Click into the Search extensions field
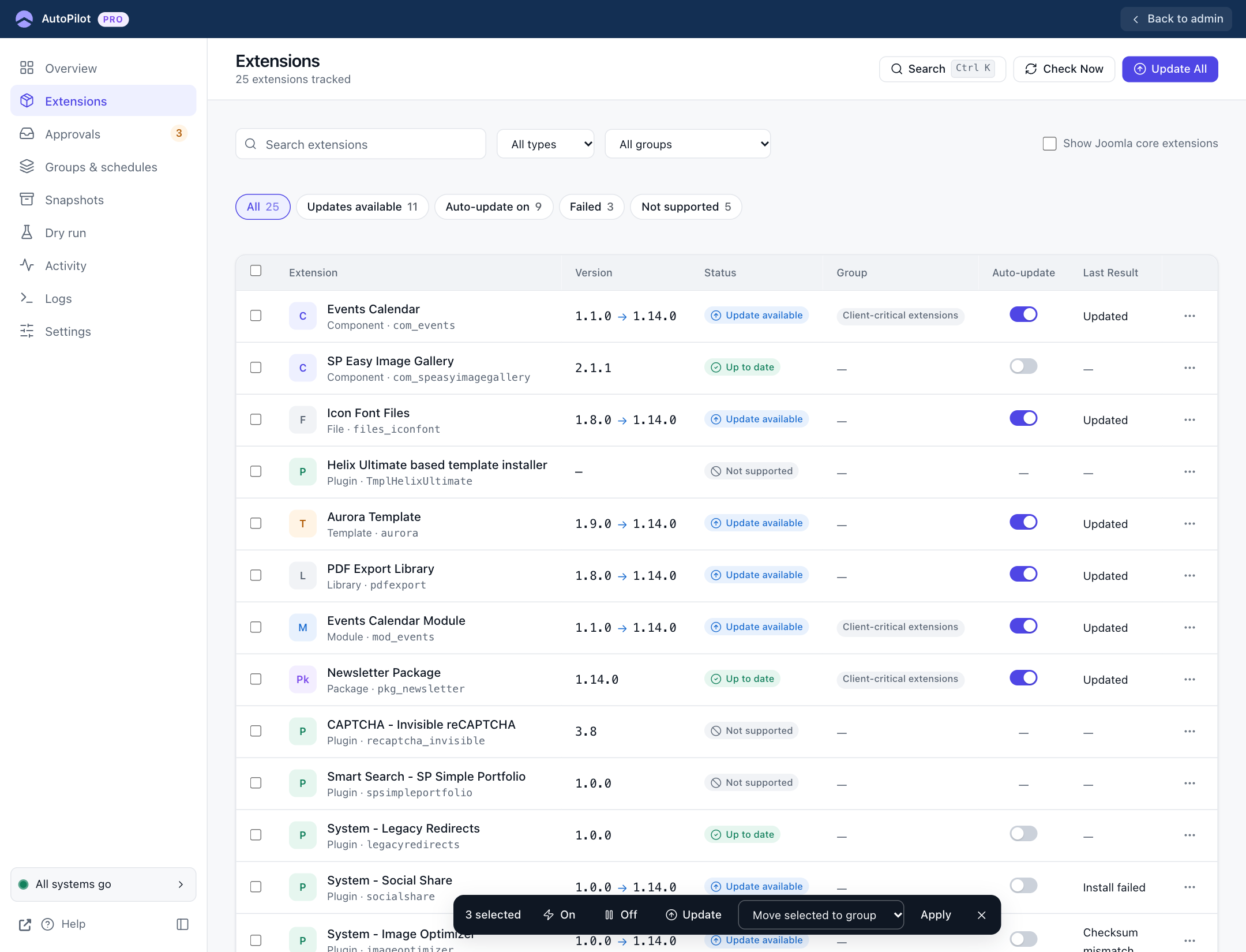Screen dimensions: 1246x952 361,144
